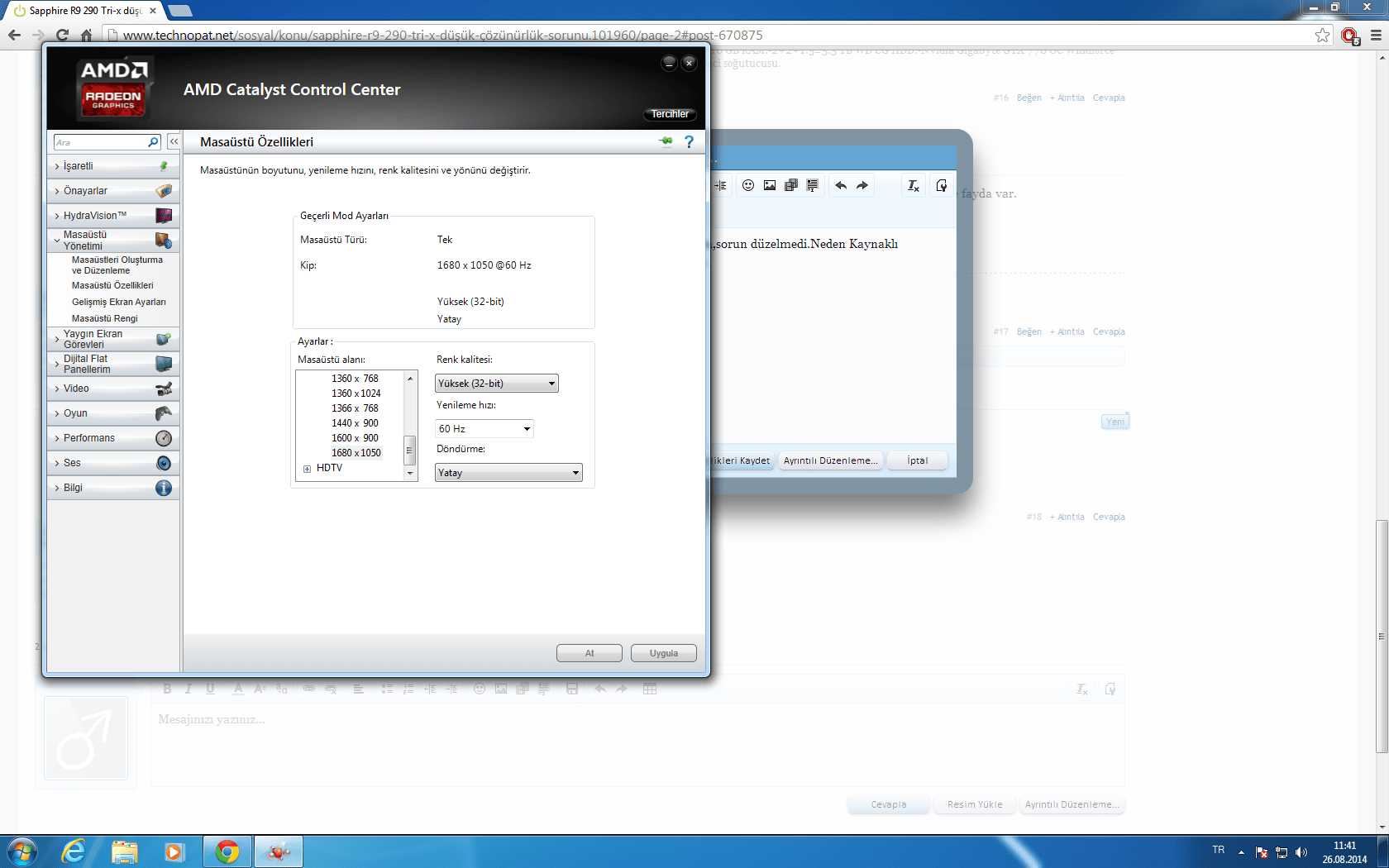
Task: Click remove formatting icon in the edit dialog
Action: coord(914,185)
